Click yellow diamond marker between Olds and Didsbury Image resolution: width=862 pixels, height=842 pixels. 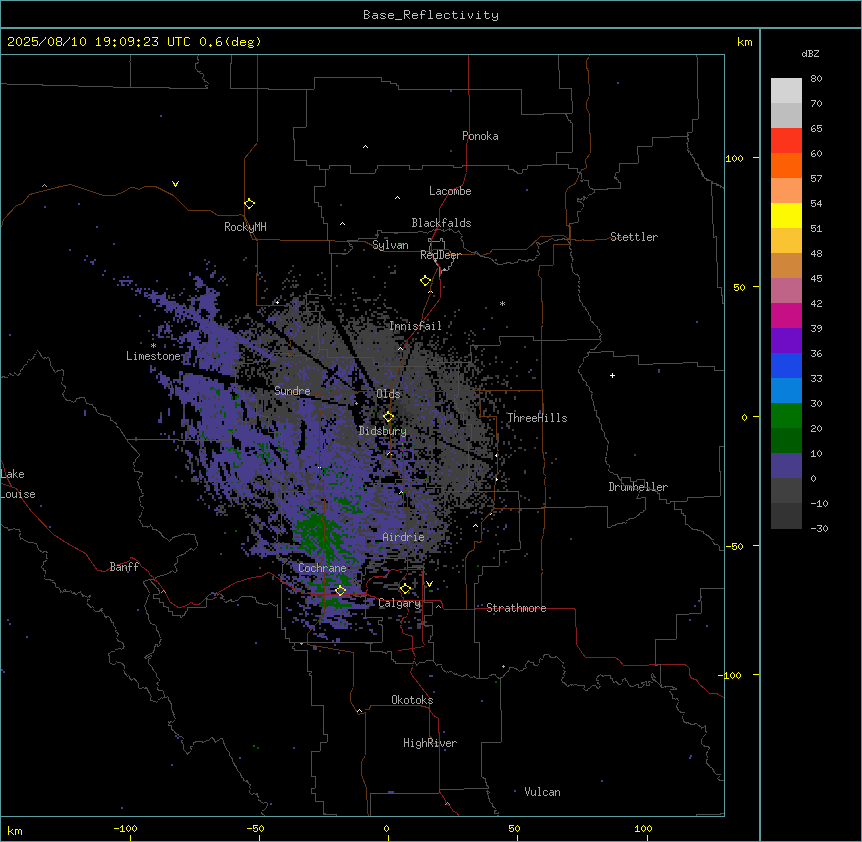tap(389, 417)
